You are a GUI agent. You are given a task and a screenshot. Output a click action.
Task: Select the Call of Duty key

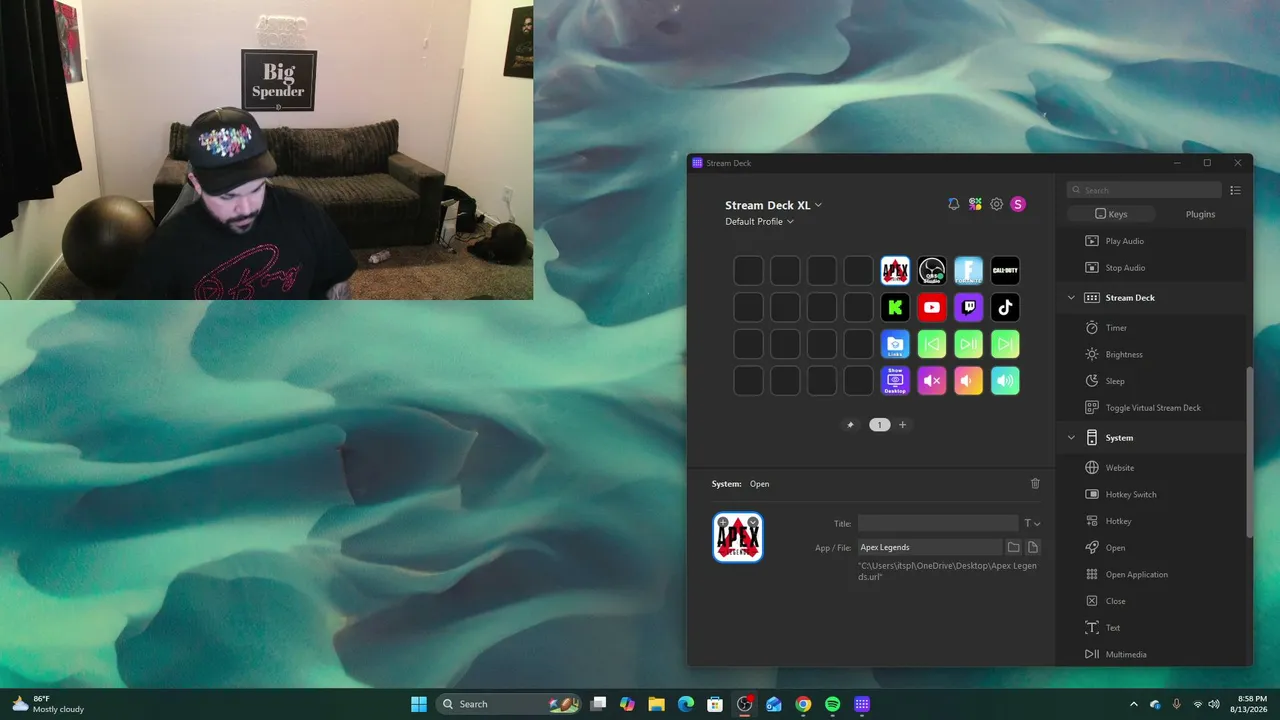coord(1005,270)
